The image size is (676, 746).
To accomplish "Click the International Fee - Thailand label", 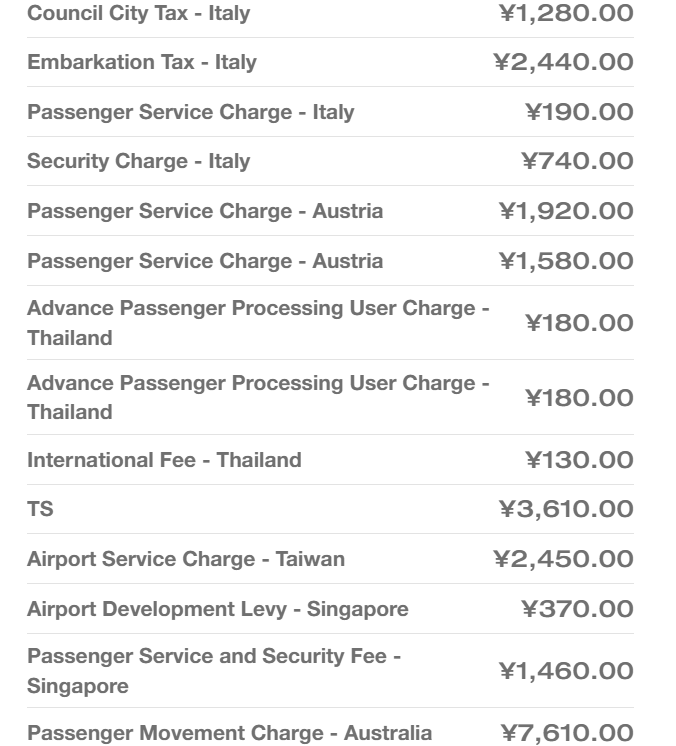I will (x=164, y=460).
